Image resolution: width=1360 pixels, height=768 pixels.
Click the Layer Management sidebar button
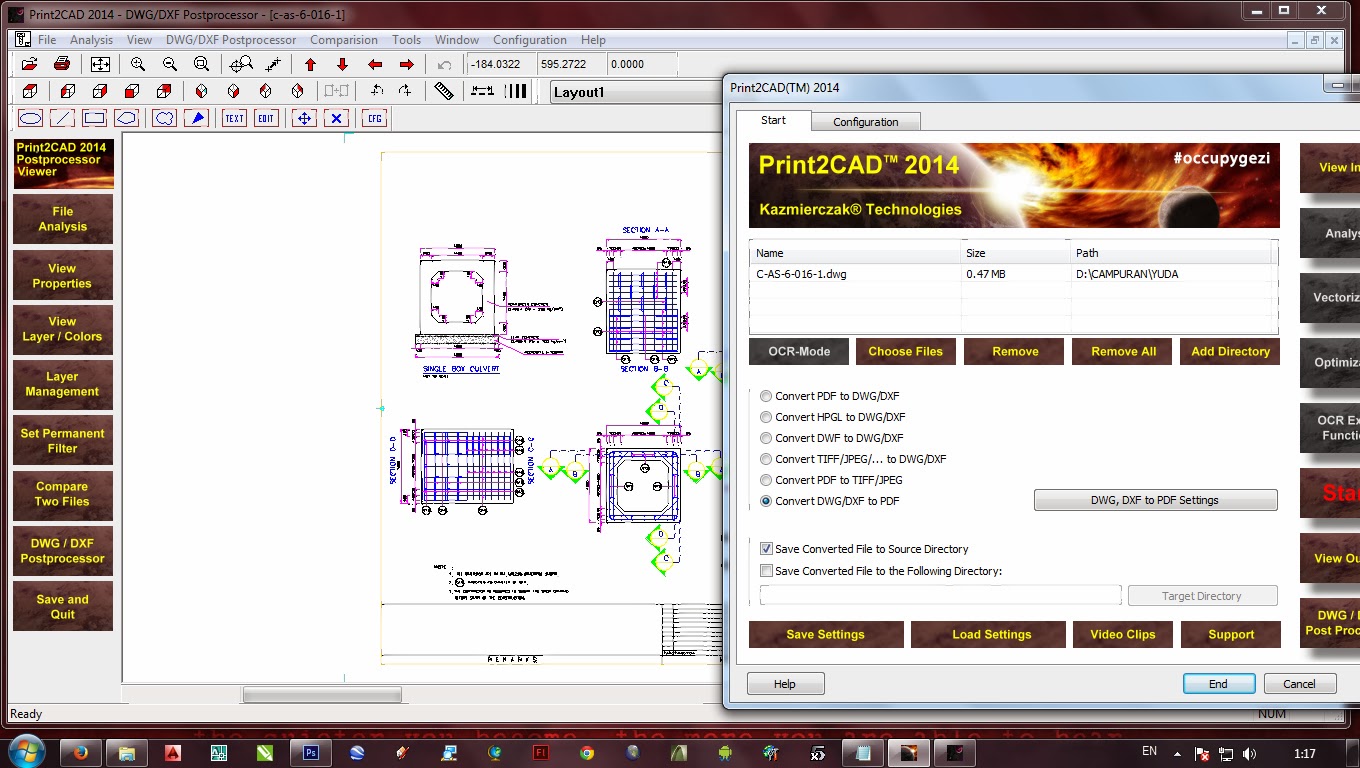[63, 384]
